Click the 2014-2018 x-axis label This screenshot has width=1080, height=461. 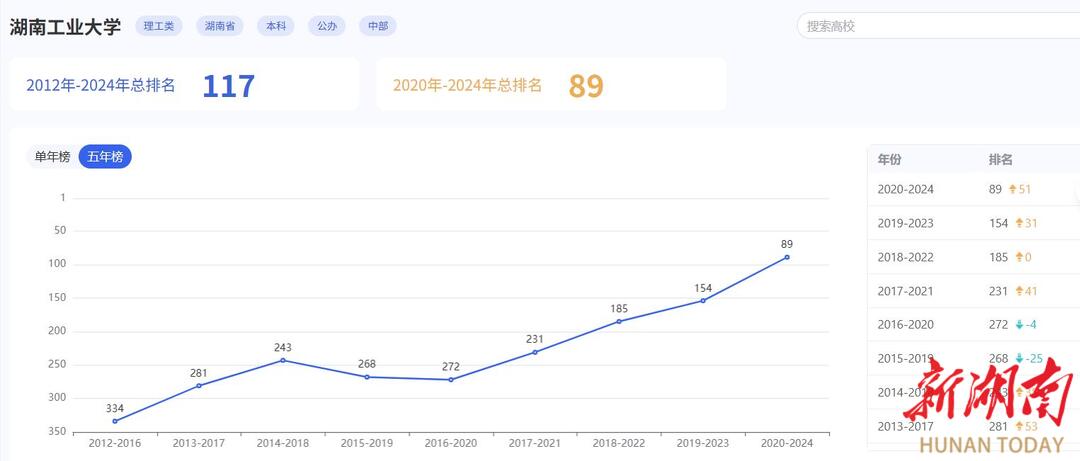click(283, 443)
